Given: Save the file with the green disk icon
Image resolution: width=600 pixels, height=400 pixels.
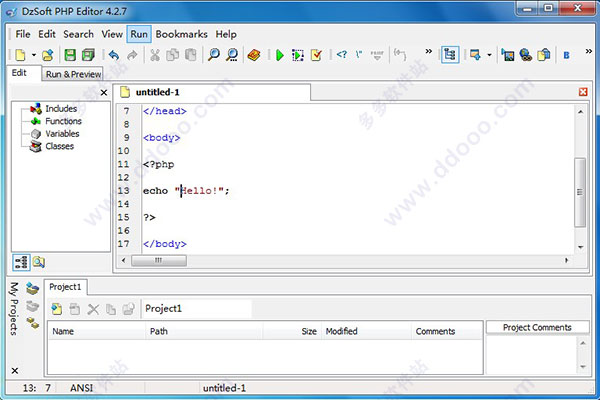Looking at the screenshot, I should coord(70,55).
